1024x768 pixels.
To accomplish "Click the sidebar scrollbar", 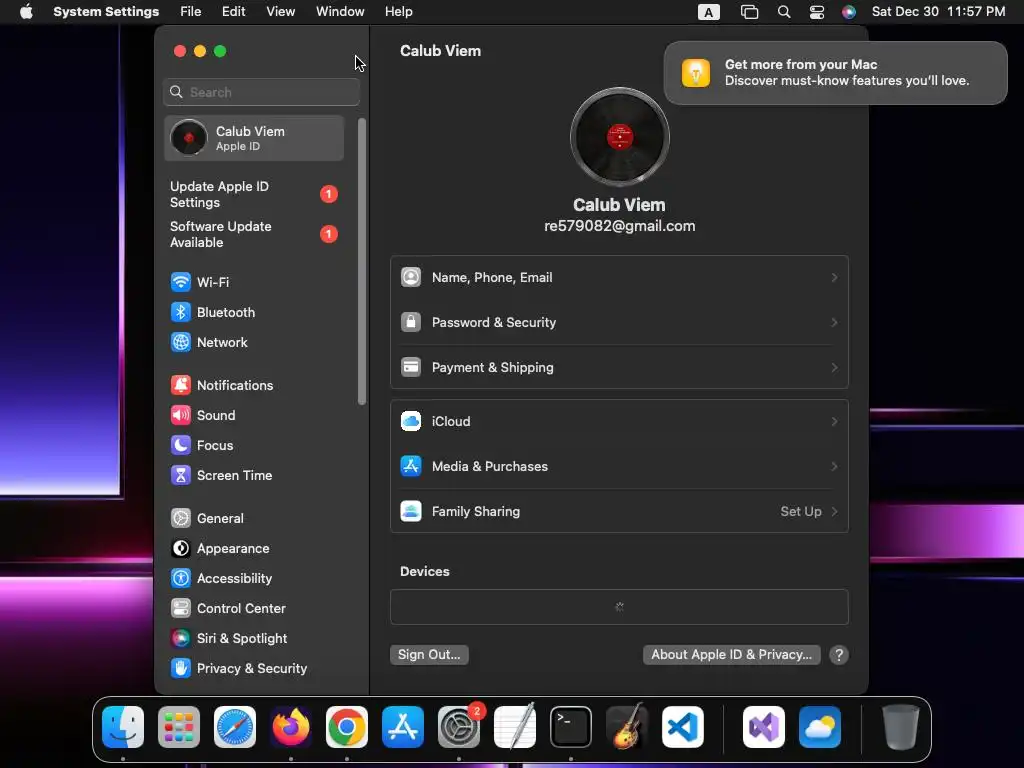I will [x=362, y=261].
